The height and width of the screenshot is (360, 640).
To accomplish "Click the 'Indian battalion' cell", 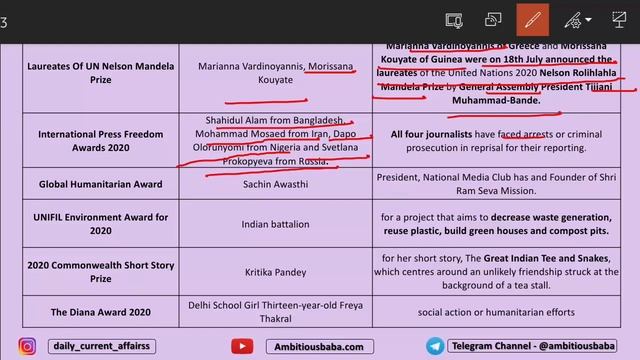I will pos(276,223).
